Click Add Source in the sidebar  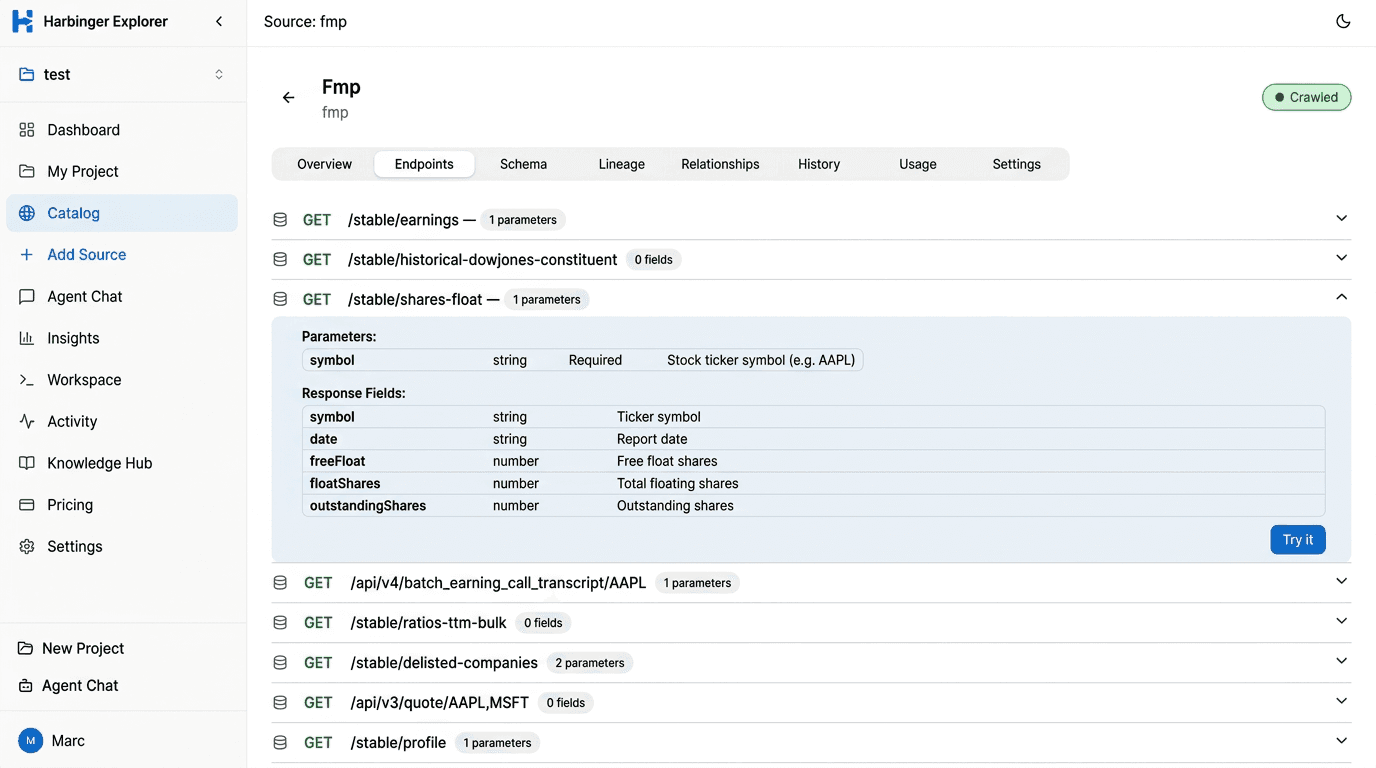pyautogui.click(x=85, y=254)
